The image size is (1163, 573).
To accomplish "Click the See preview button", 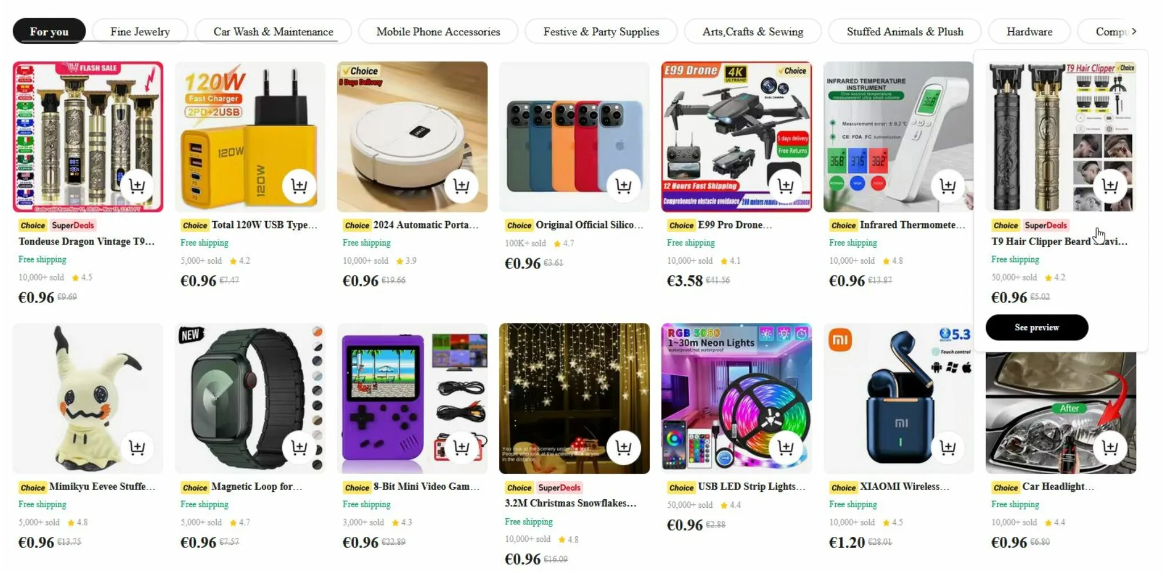I will 1037,327.
